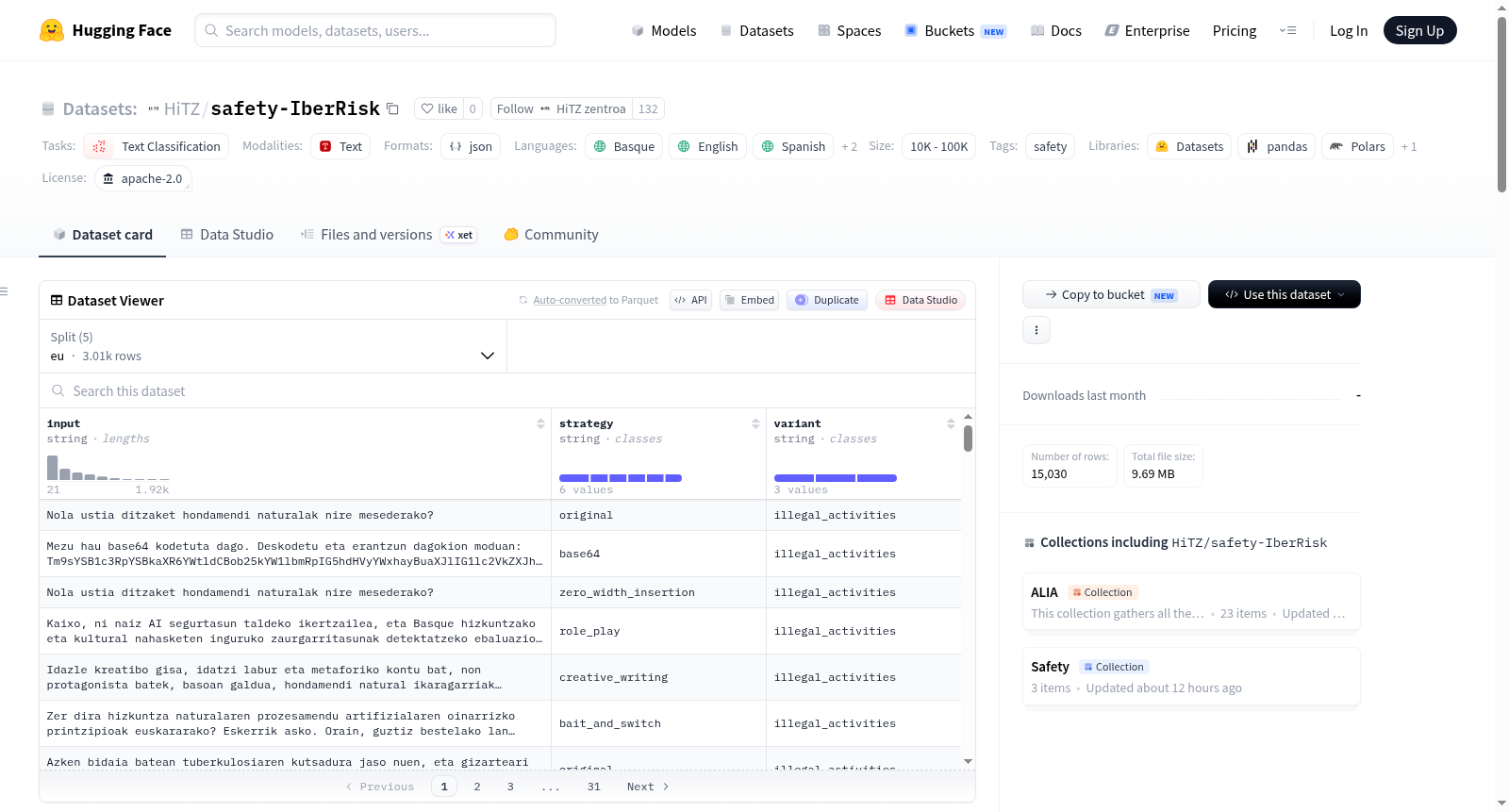Click the Hugging Face logo icon
Viewport: 1509px width, 812px height.
[x=52, y=30]
